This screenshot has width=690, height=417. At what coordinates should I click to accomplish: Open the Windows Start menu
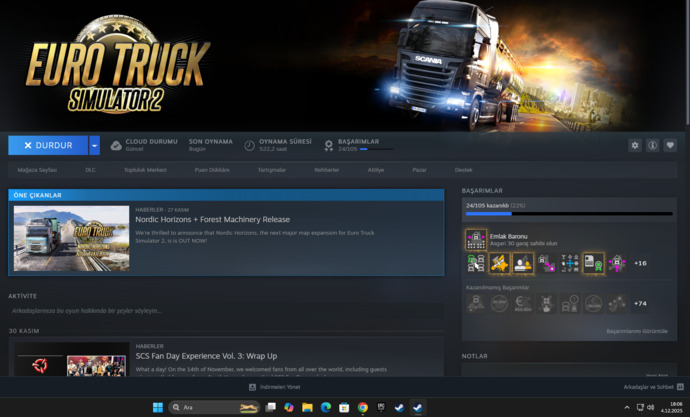coord(158,407)
